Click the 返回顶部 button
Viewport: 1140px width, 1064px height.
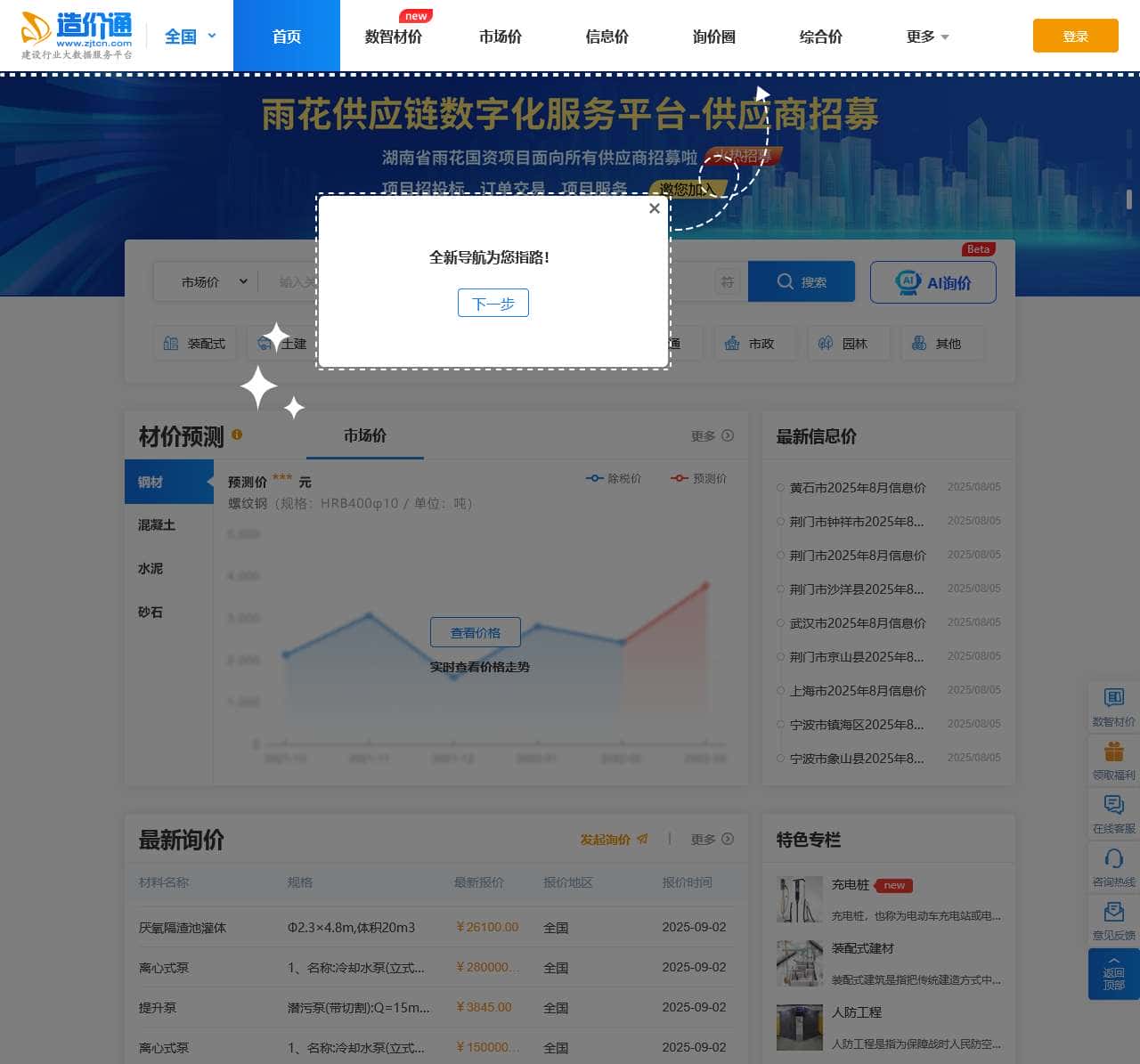(1113, 974)
